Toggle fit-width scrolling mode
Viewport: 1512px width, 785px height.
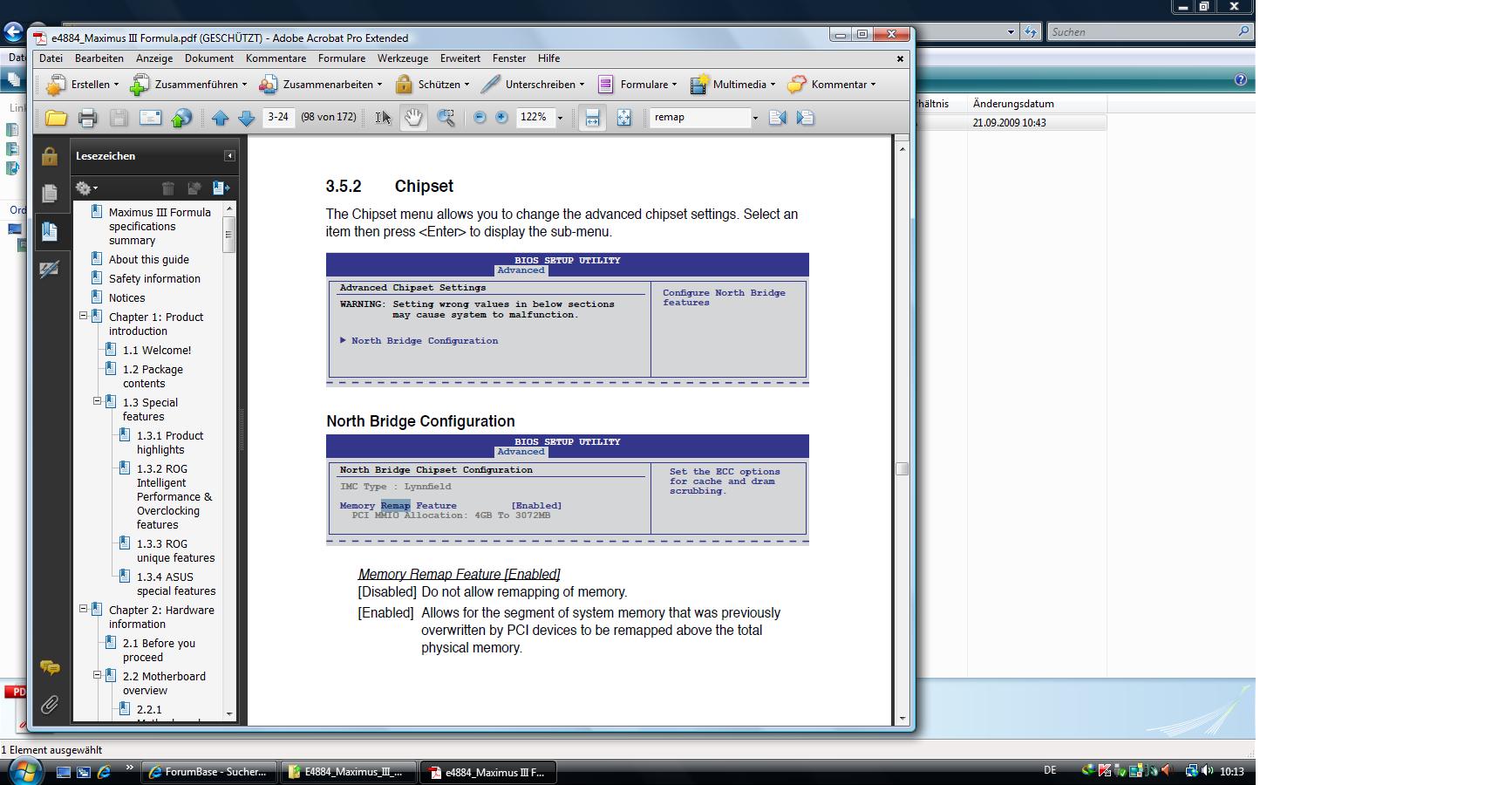592,118
